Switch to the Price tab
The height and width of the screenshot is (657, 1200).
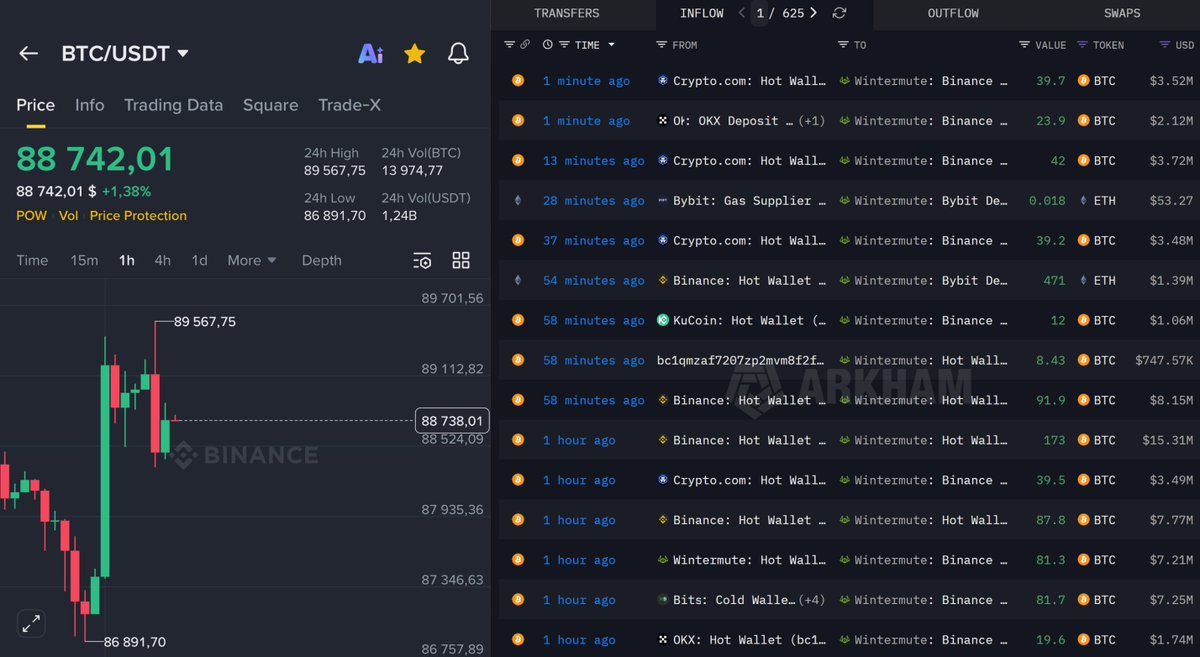pyautogui.click(x=35, y=105)
